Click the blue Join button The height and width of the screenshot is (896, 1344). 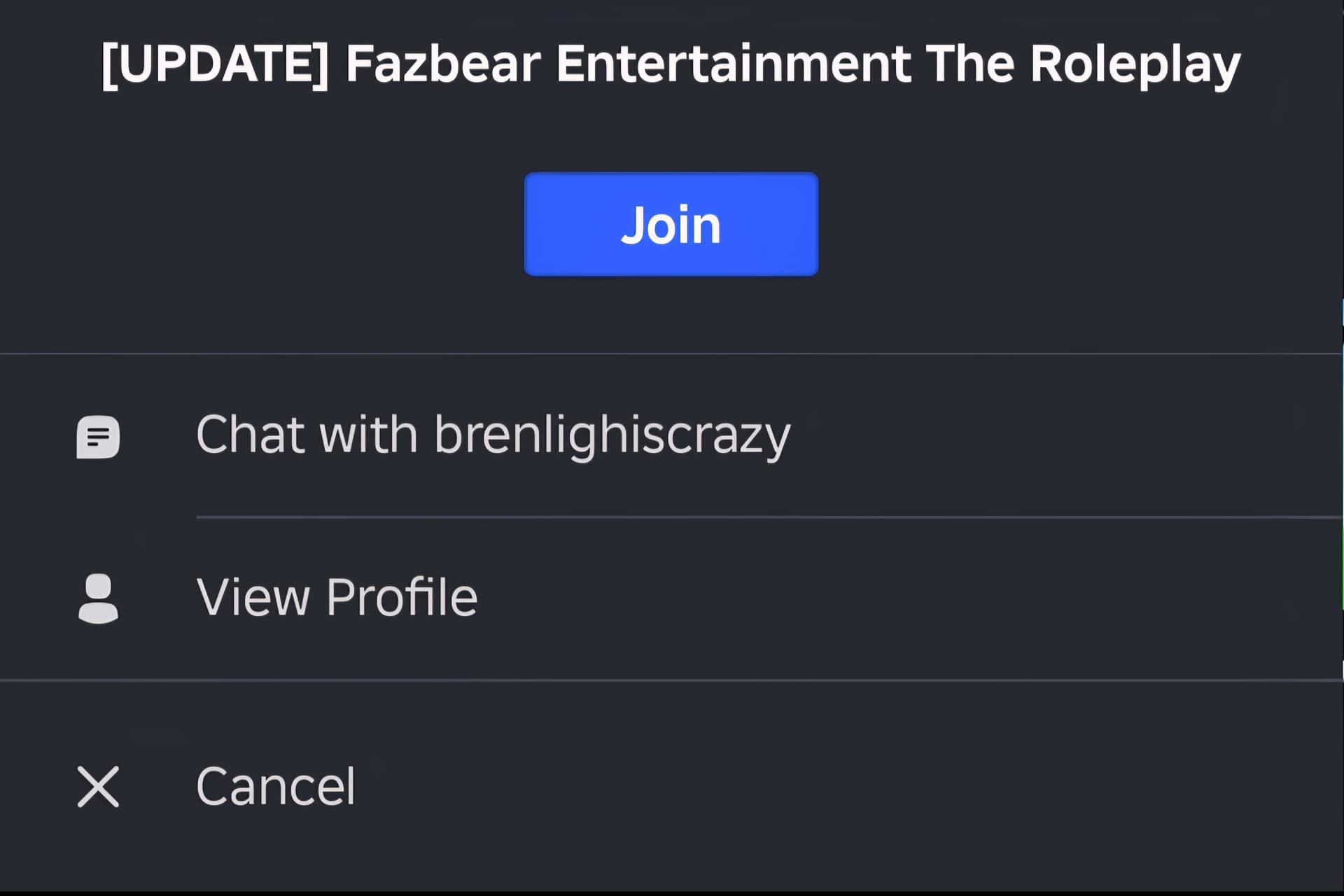click(x=671, y=224)
